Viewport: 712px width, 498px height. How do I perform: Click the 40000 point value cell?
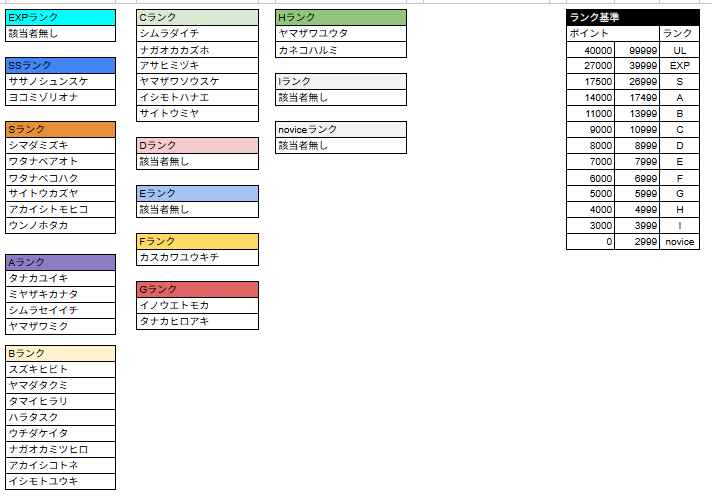click(590, 49)
